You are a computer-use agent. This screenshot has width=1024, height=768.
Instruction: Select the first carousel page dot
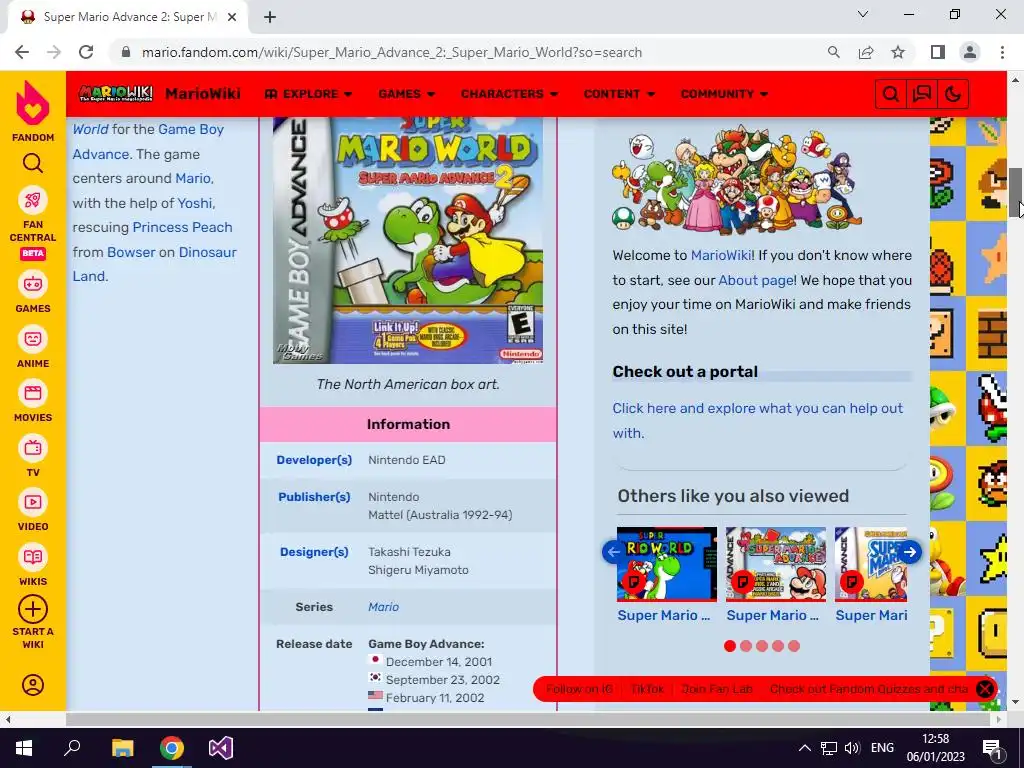pyautogui.click(x=730, y=646)
